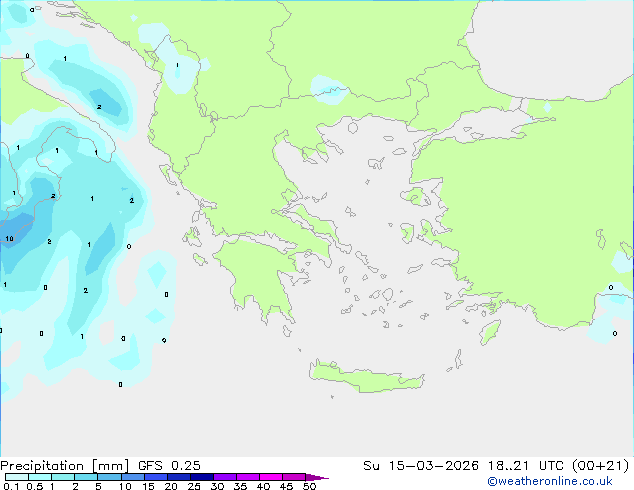Click the "15" legend scale label
This screenshot has height=490, width=634.
pyautogui.click(x=148, y=486)
